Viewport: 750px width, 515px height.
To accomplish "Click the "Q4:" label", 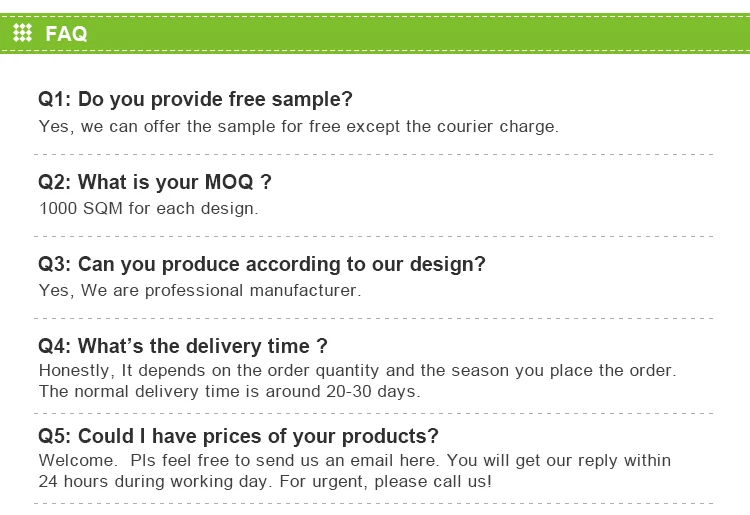I will (55, 346).
